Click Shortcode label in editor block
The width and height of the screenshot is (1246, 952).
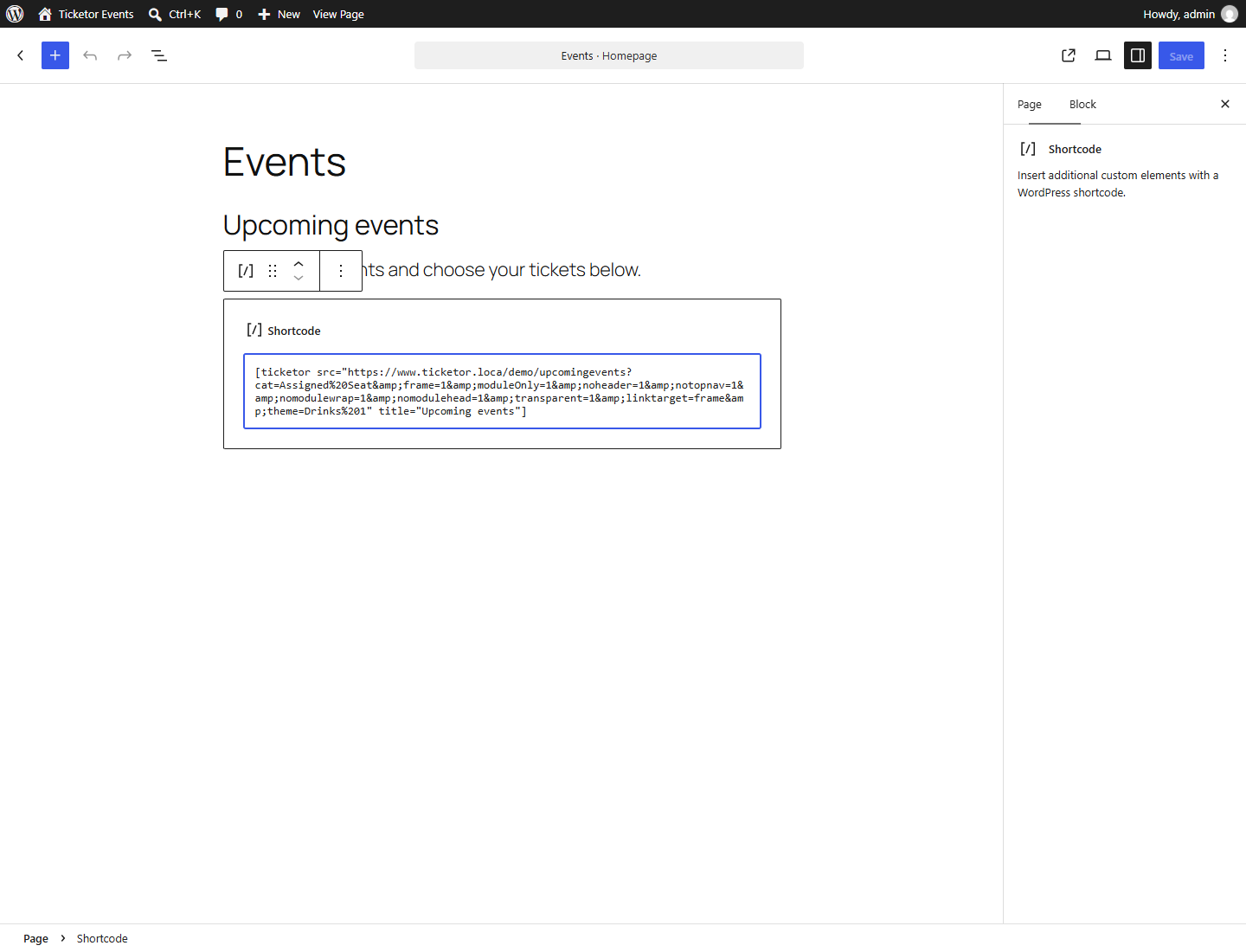click(x=294, y=331)
